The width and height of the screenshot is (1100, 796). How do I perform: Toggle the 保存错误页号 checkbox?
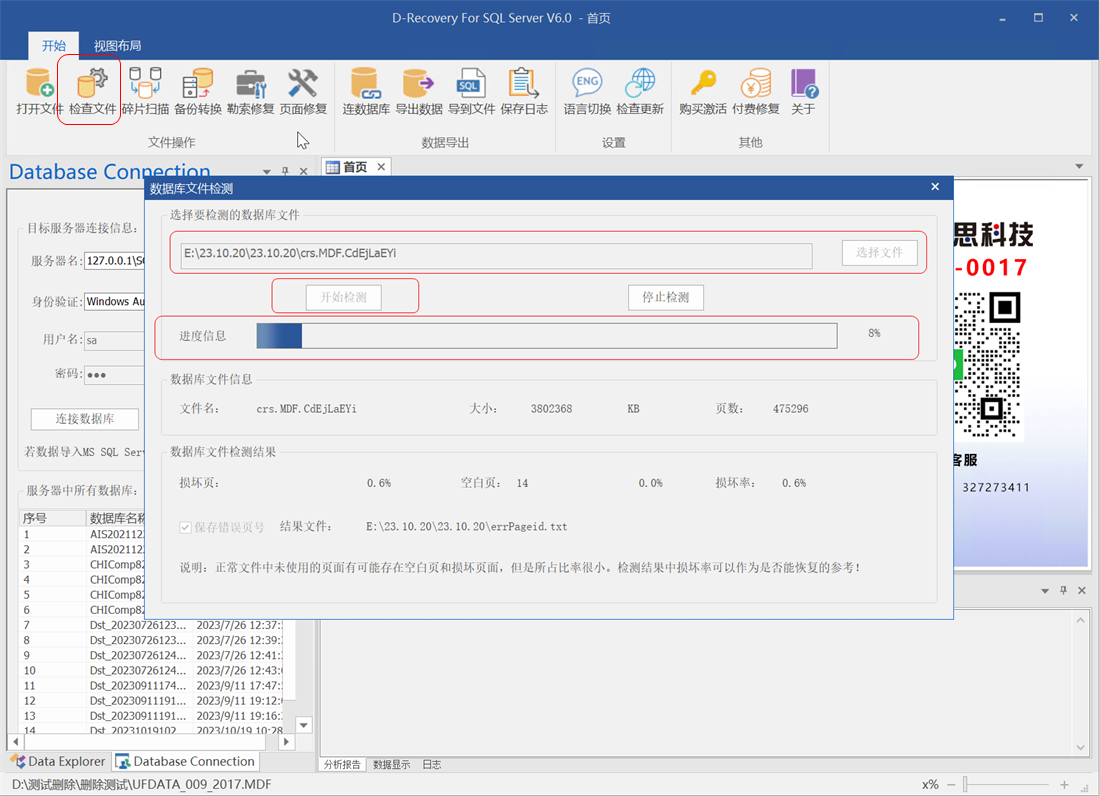(185, 527)
